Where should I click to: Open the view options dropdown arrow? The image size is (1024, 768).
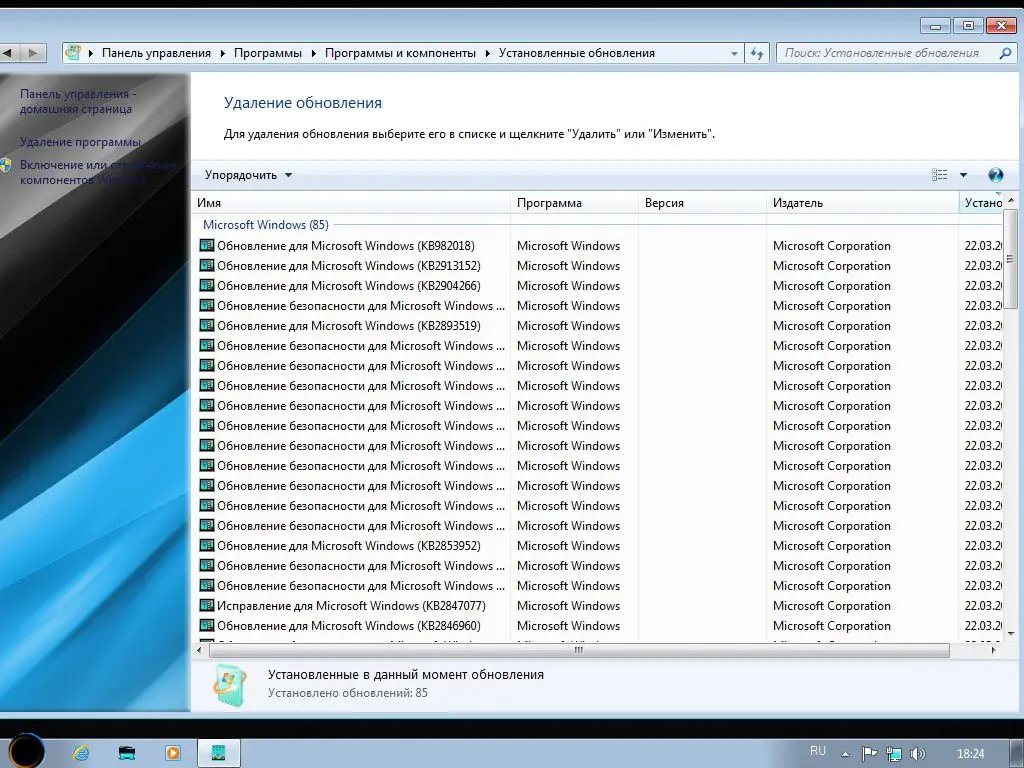coord(963,175)
